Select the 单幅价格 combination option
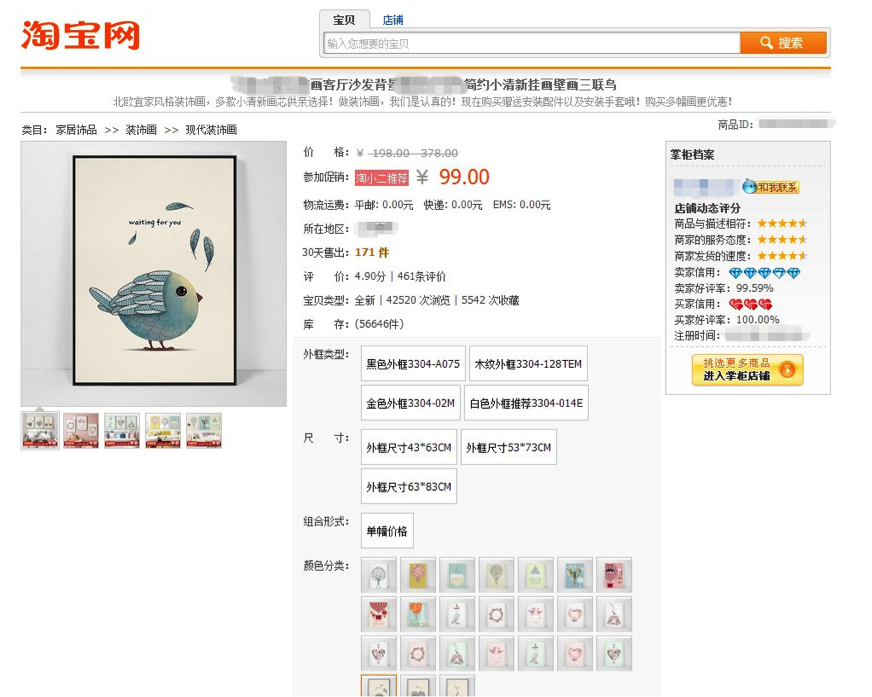 click(x=387, y=531)
